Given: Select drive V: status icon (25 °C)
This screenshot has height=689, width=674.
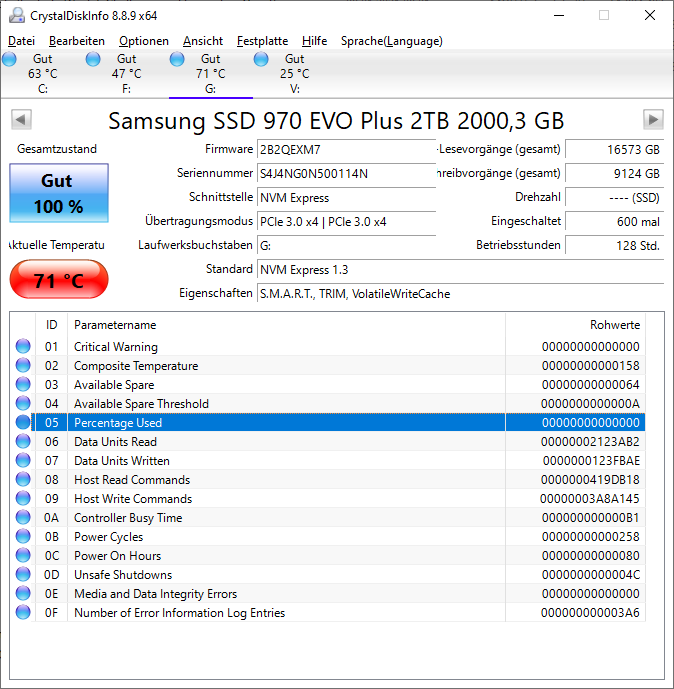Looking at the screenshot, I should (x=261, y=59).
